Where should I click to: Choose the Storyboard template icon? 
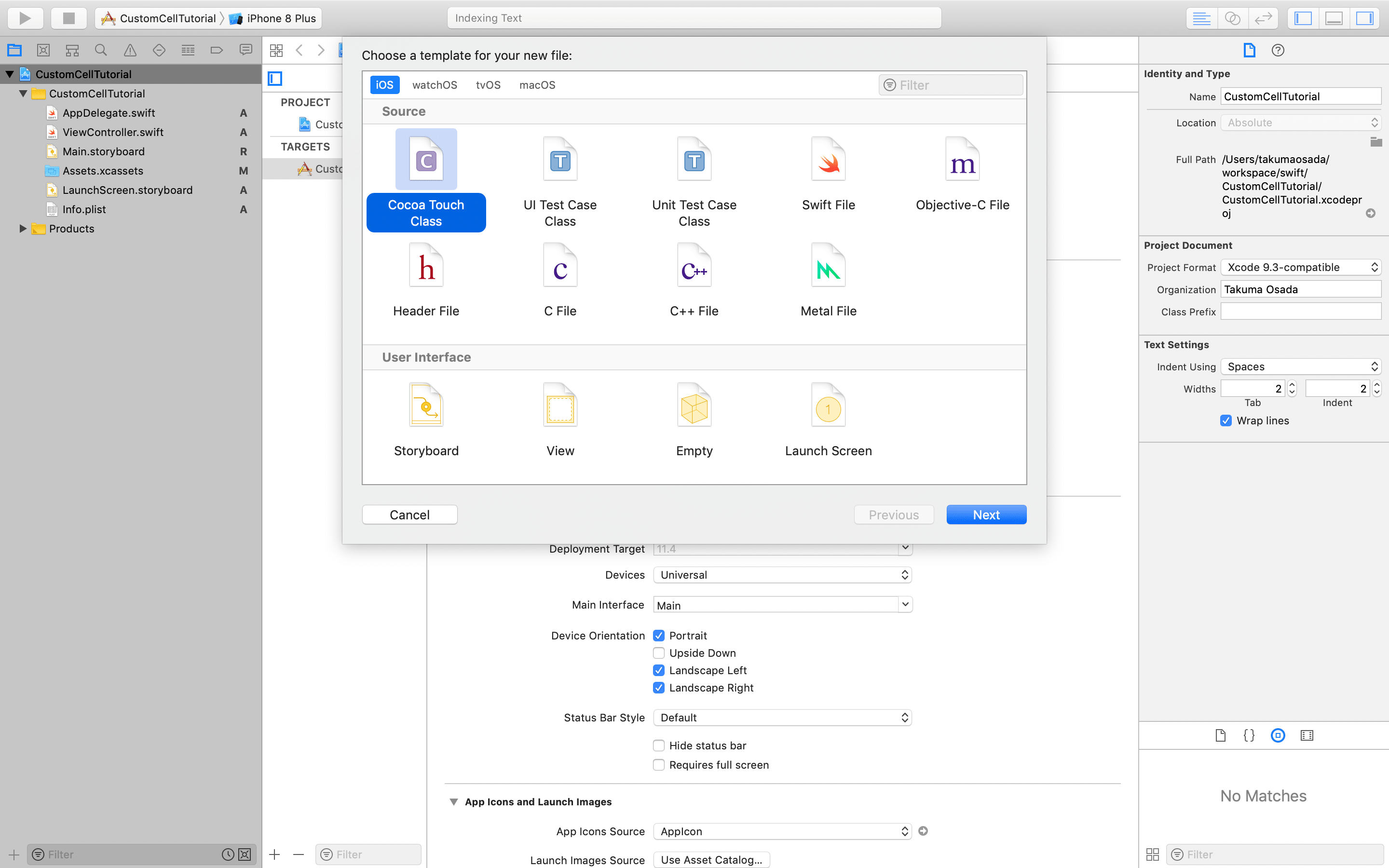(x=426, y=405)
